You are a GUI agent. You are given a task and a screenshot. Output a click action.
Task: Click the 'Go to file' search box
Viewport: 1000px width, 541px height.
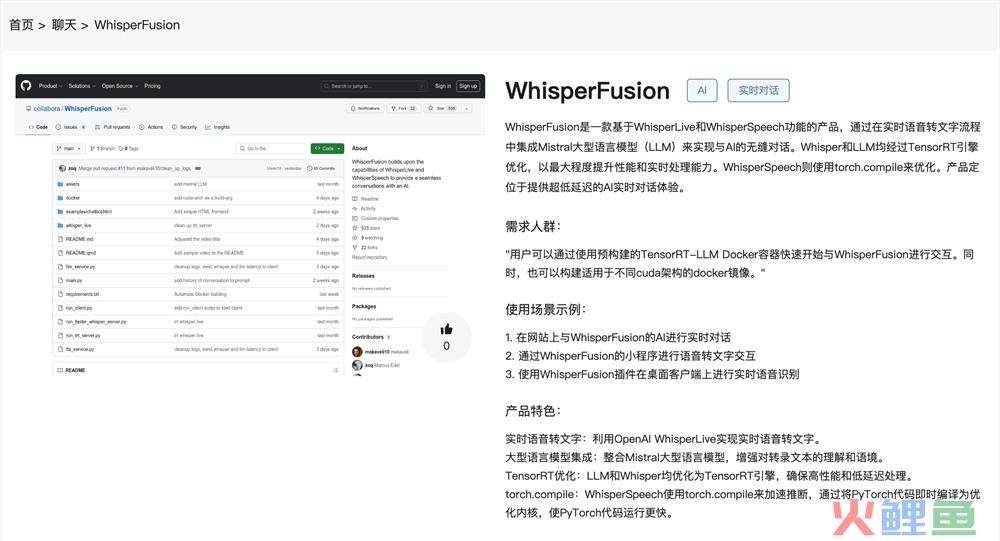pyautogui.click(x=271, y=149)
